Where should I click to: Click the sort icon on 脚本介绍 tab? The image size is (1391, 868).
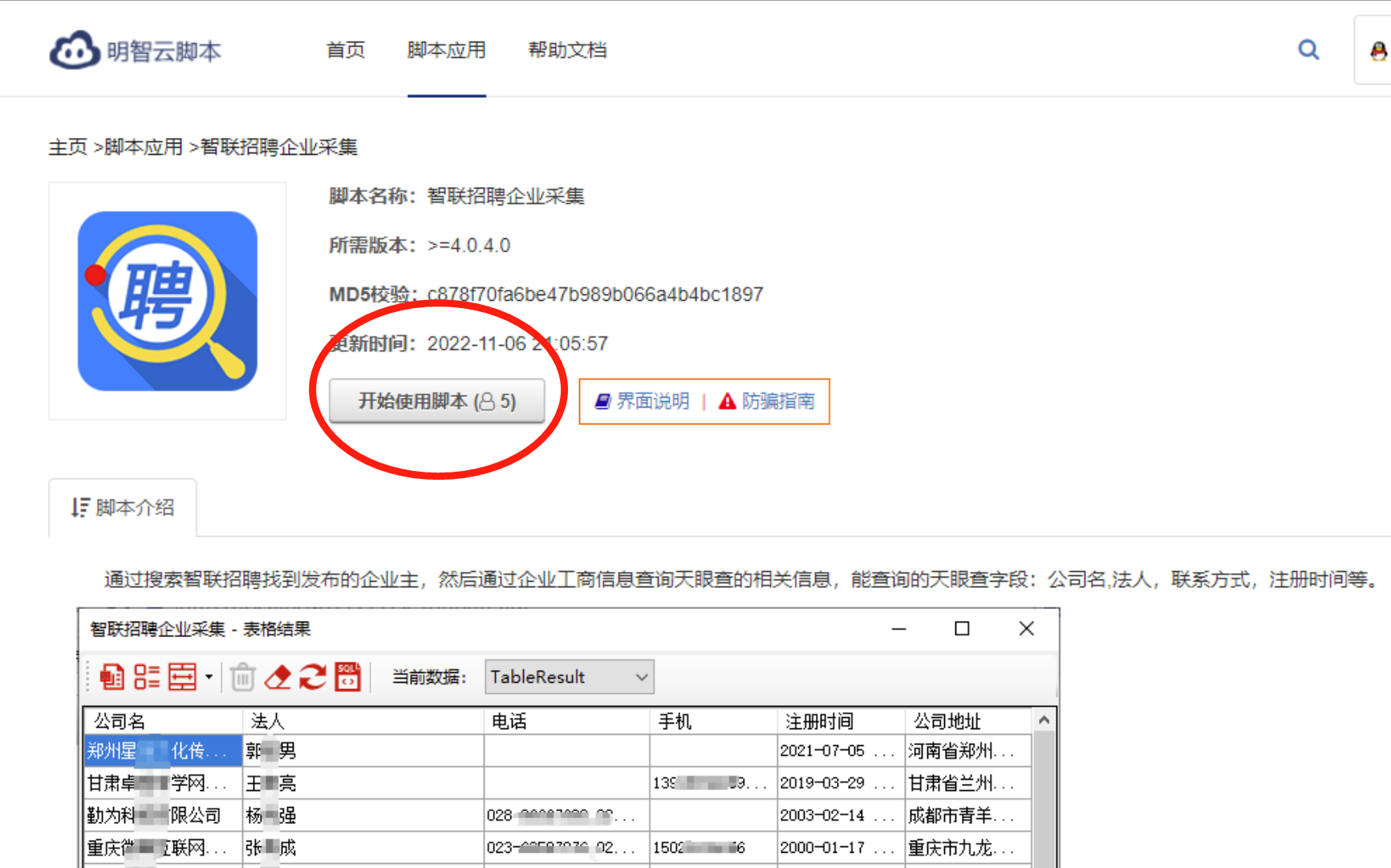(79, 507)
